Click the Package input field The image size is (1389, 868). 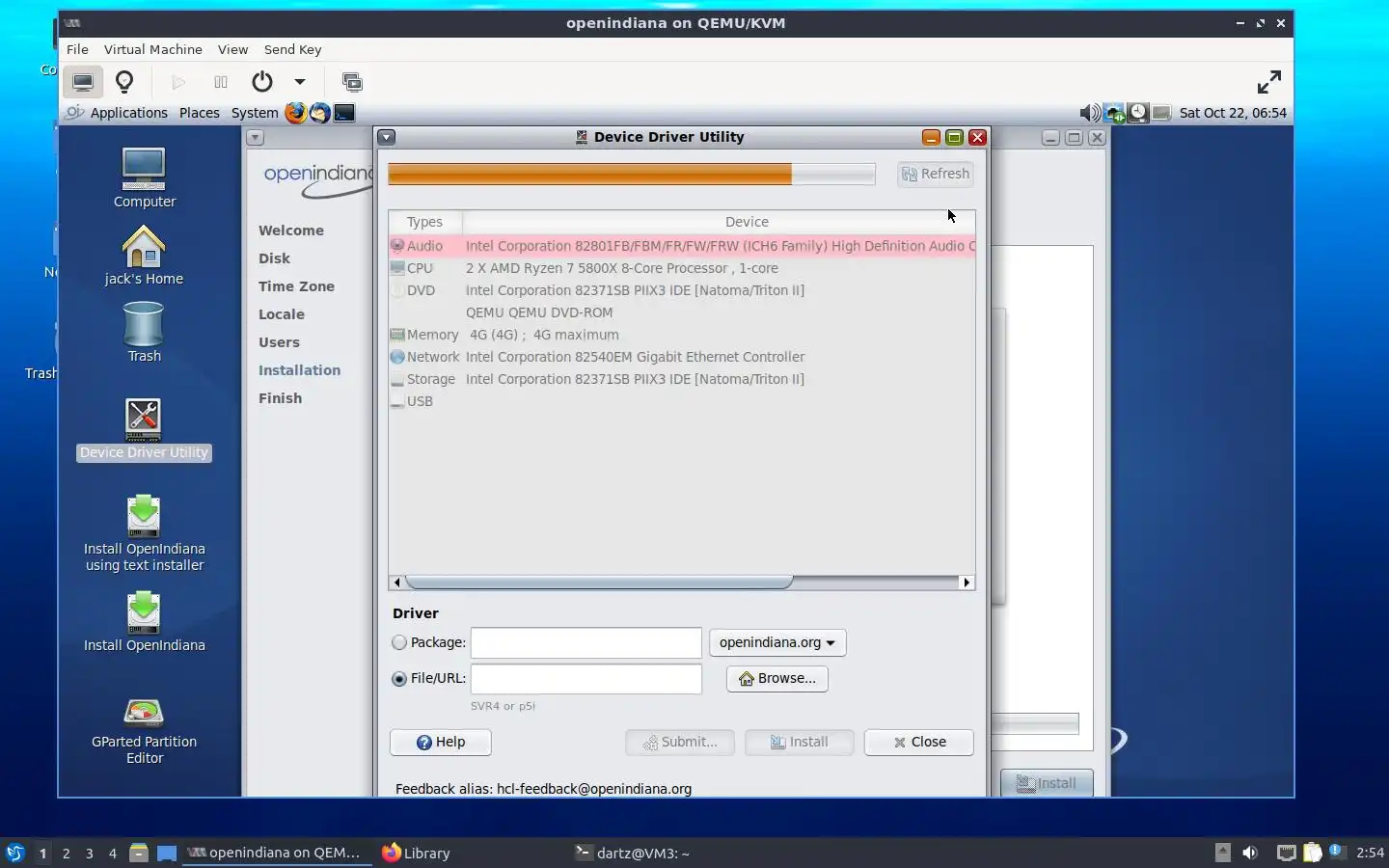(x=586, y=642)
